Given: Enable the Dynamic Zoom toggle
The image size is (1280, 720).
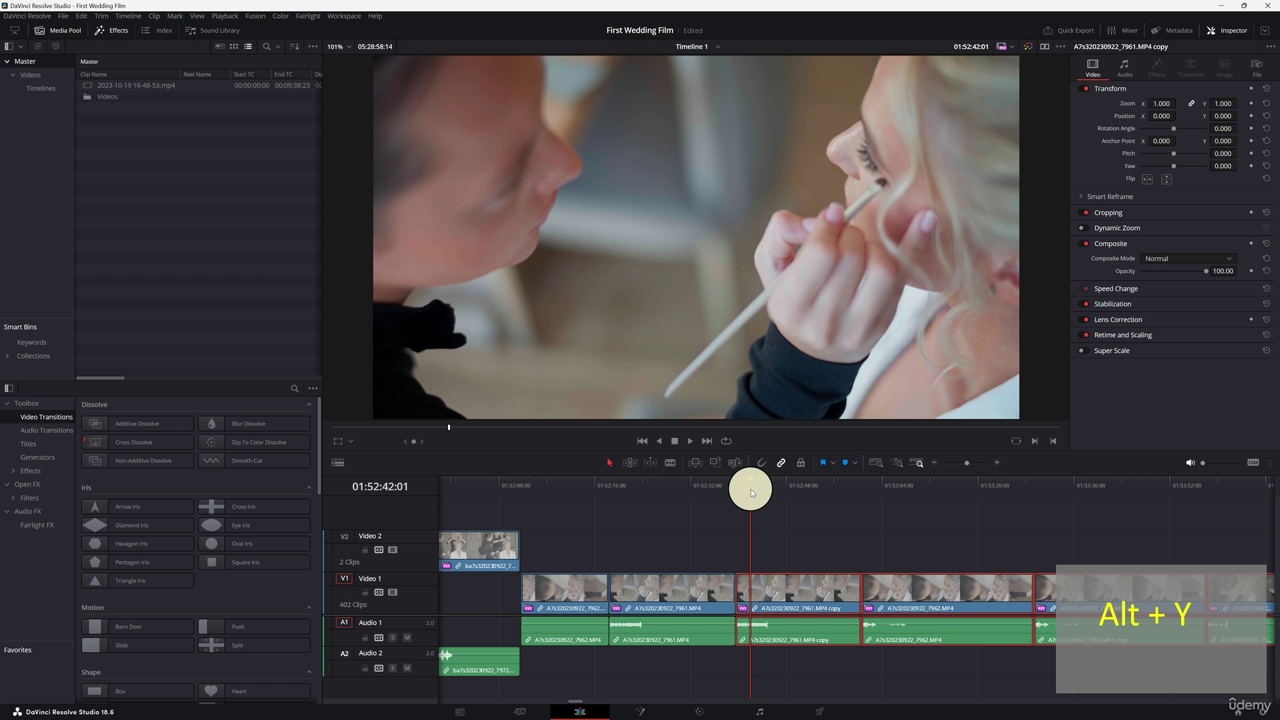Looking at the screenshot, I should [1081, 228].
